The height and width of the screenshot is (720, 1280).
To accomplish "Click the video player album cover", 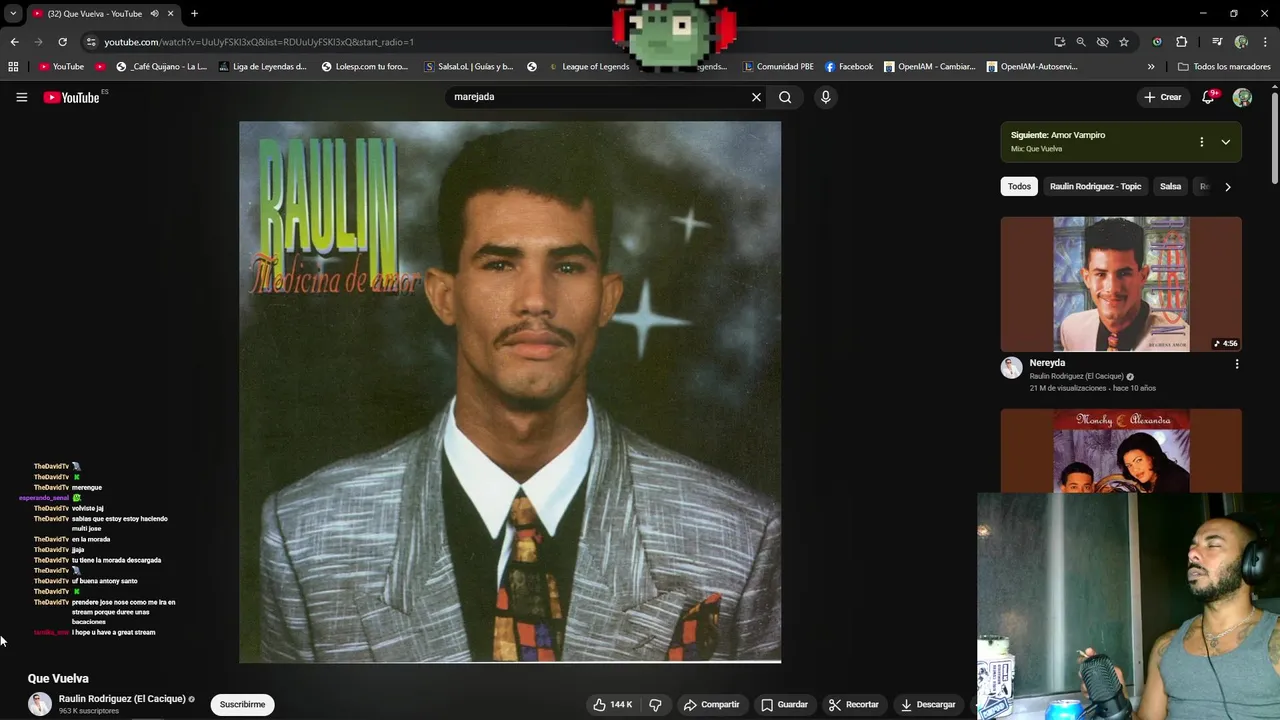I will coord(510,392).
